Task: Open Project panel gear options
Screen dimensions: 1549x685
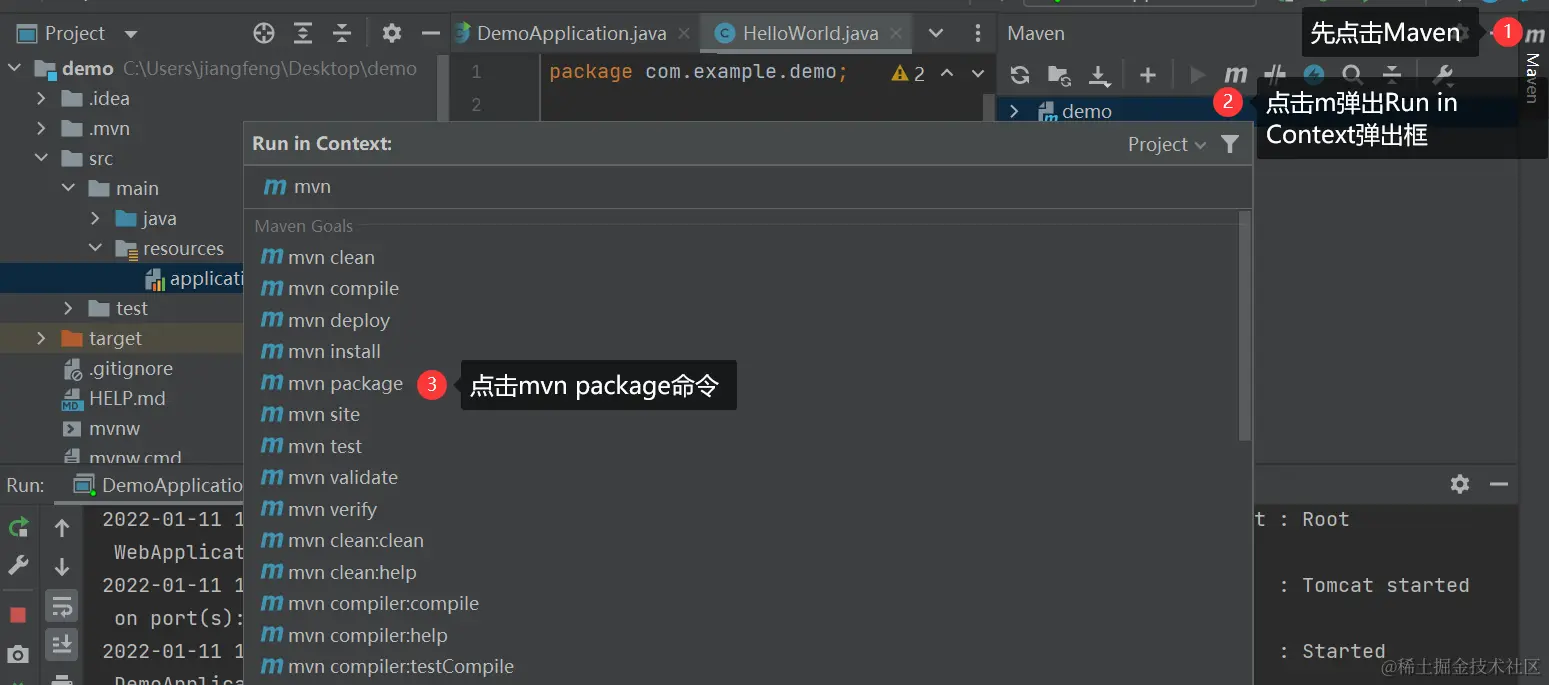Action: pyautogui.click(x=392, y=33)
